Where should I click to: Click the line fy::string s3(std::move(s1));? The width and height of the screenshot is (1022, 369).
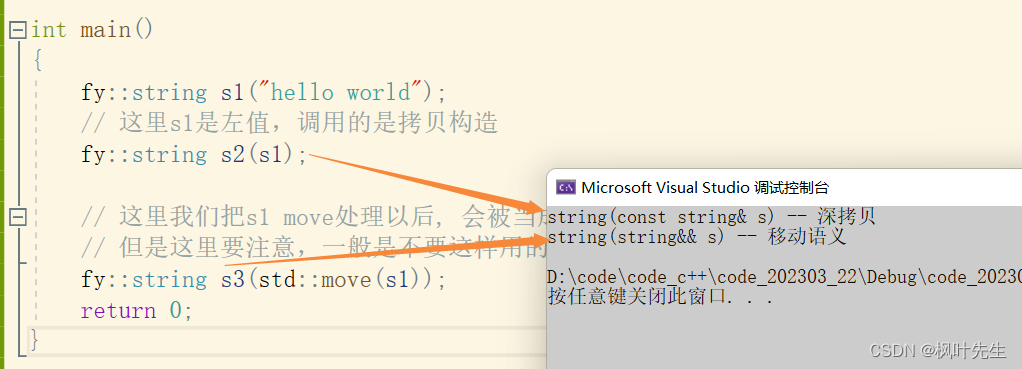coord(264,280)
